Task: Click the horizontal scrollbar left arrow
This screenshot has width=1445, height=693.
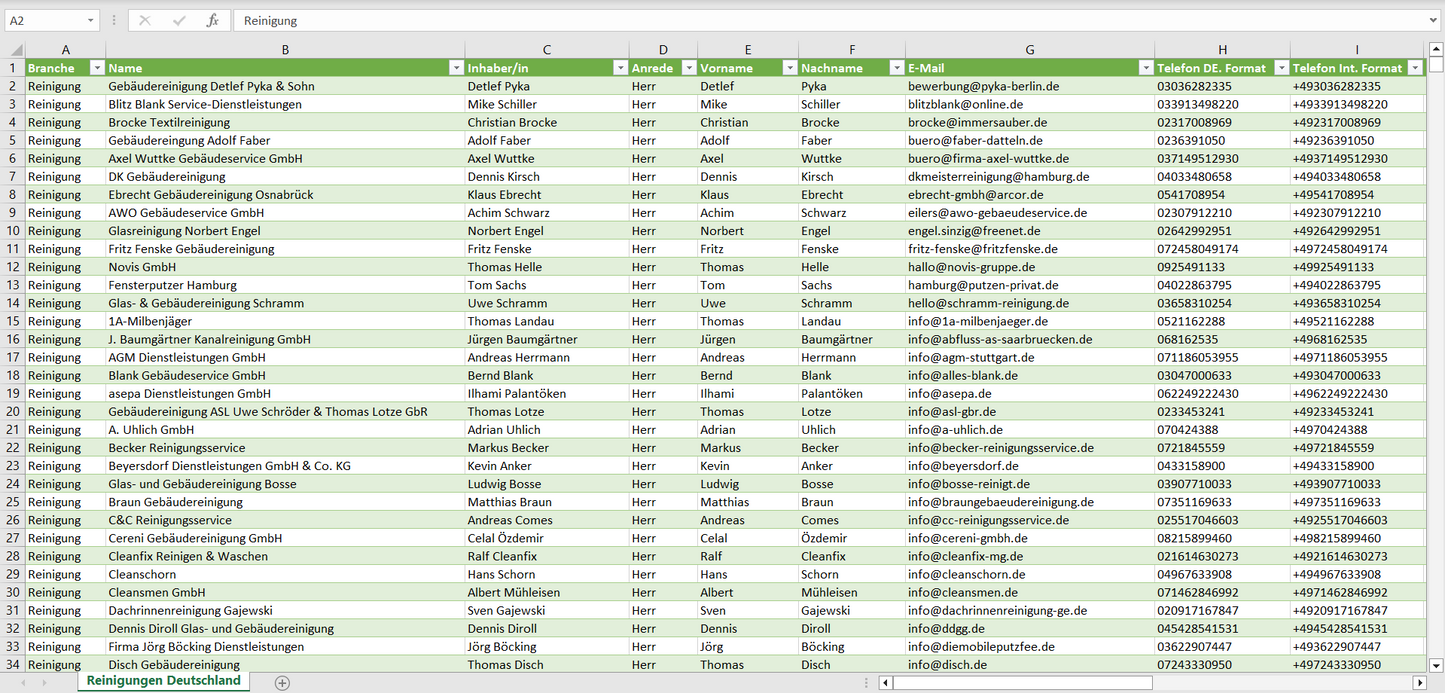Action: [x=886, y=682]
